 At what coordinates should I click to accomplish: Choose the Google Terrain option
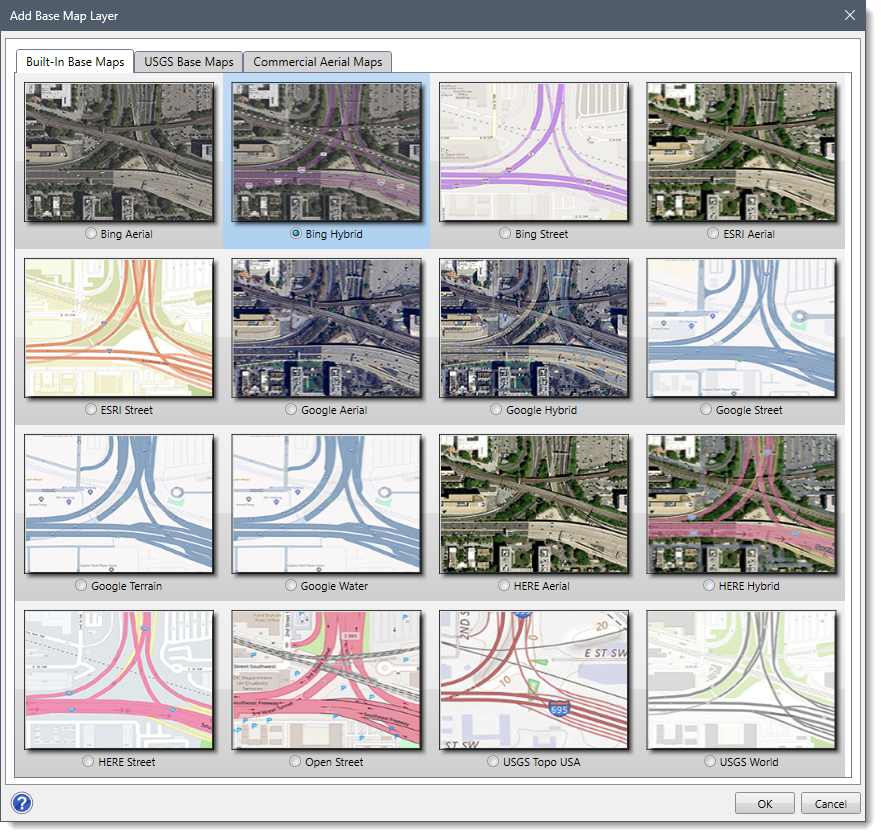point(80,585)
